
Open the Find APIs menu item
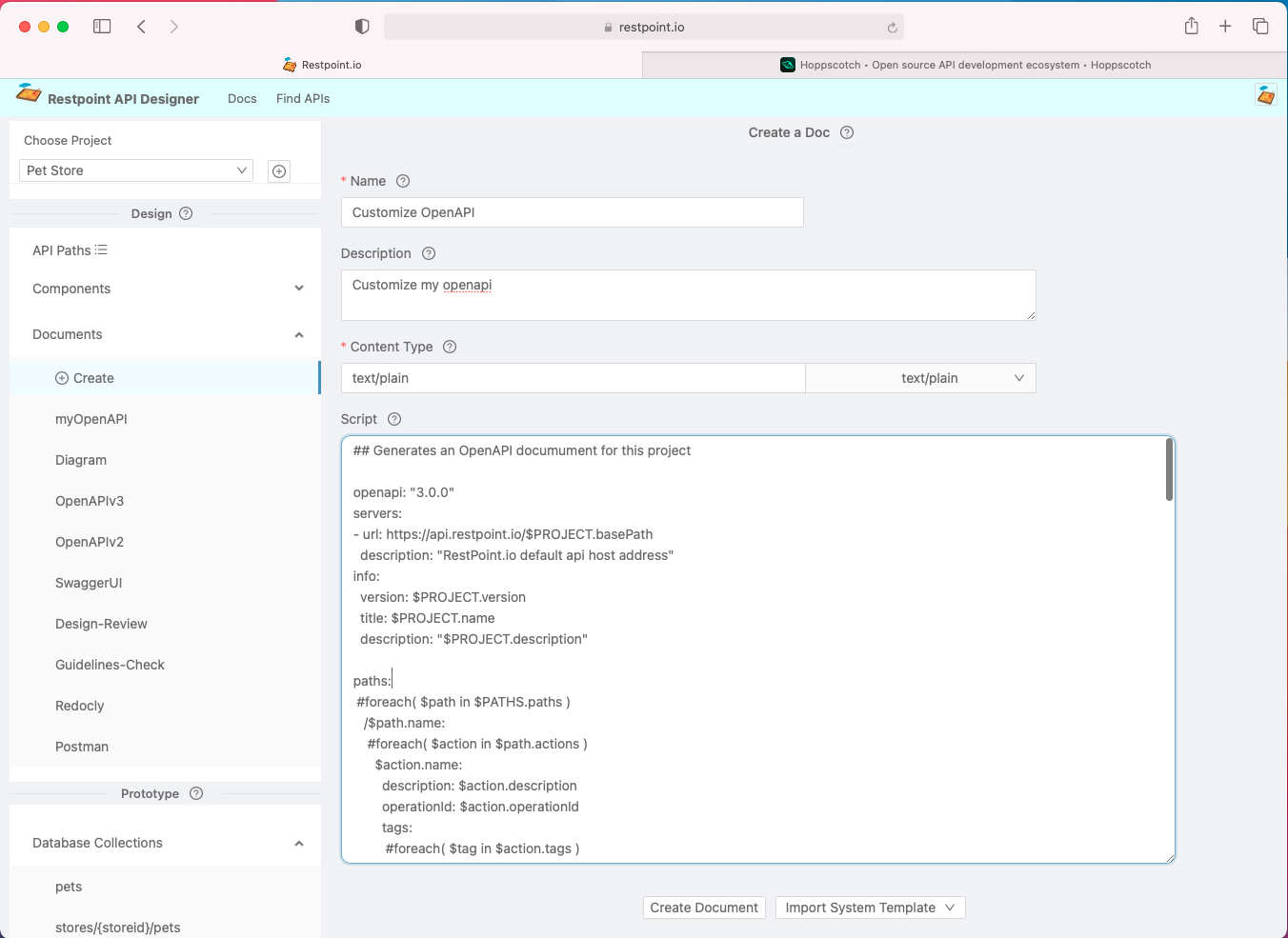tap(303, 98)
